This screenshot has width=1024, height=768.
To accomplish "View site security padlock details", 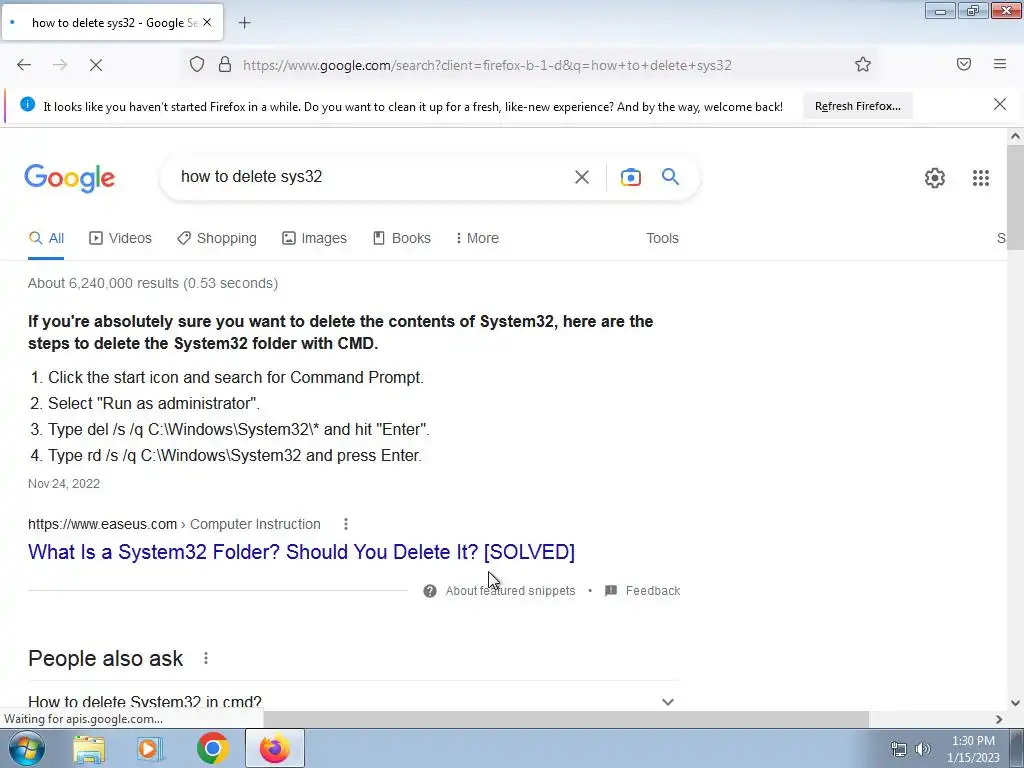I will pos(225,65).
